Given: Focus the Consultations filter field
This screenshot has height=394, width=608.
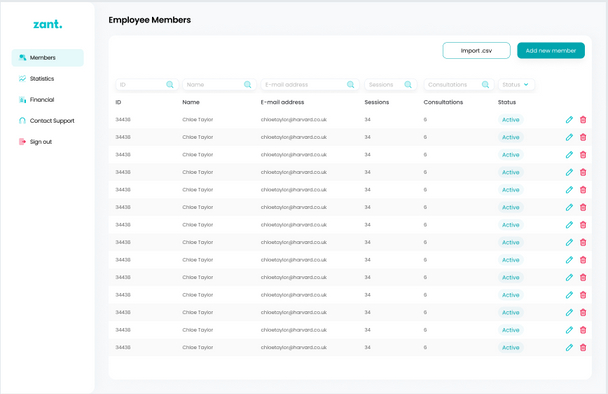Looking at the screenshot, I should [x=459, y=85].
